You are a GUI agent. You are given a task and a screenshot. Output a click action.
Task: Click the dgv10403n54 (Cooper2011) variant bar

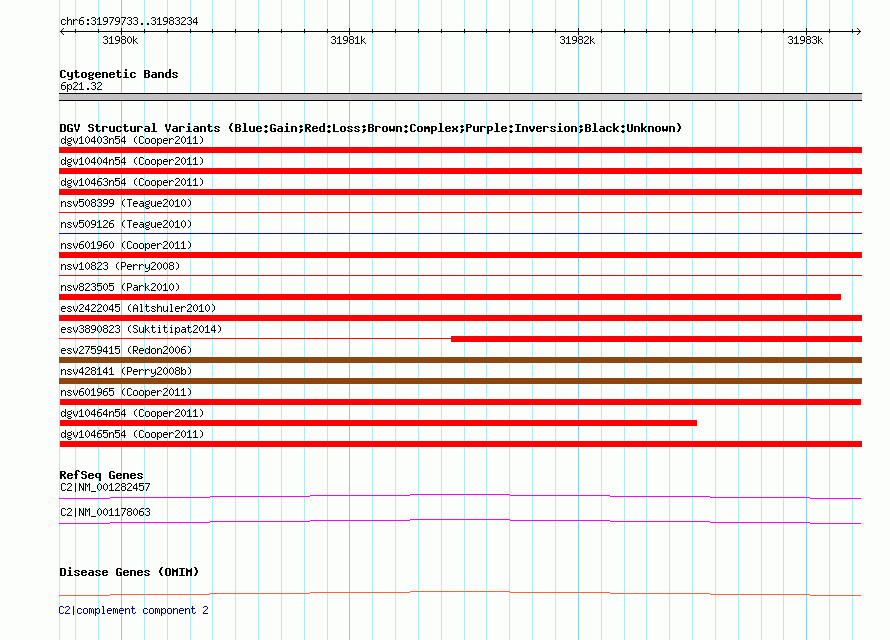[x=460, y=150]
